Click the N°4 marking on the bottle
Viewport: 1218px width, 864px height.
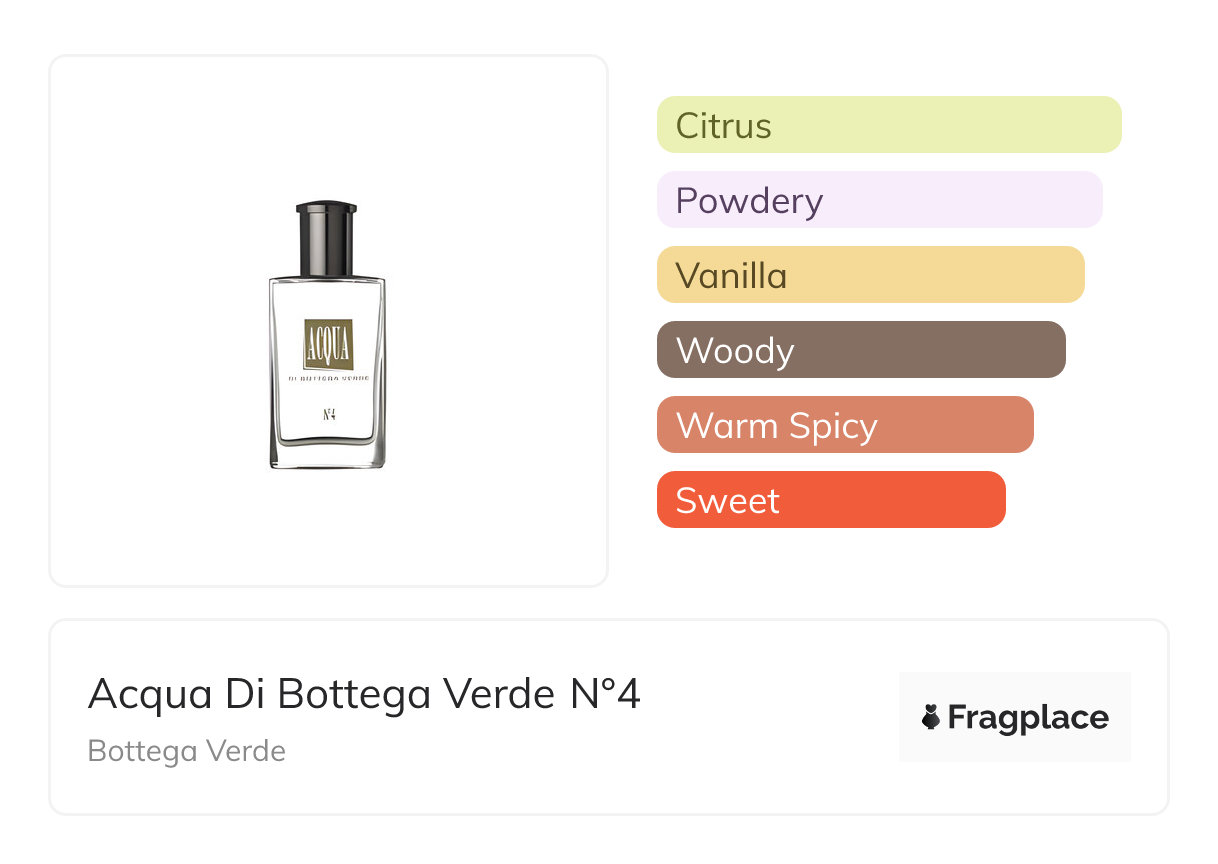click(x=328, y=414)
